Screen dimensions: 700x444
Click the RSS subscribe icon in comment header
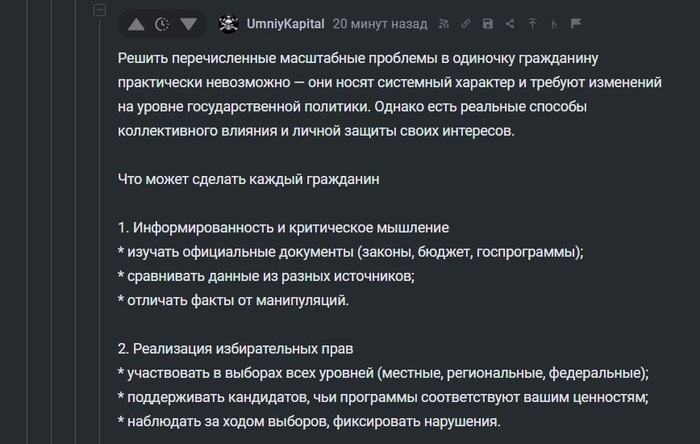click(443, 23)
